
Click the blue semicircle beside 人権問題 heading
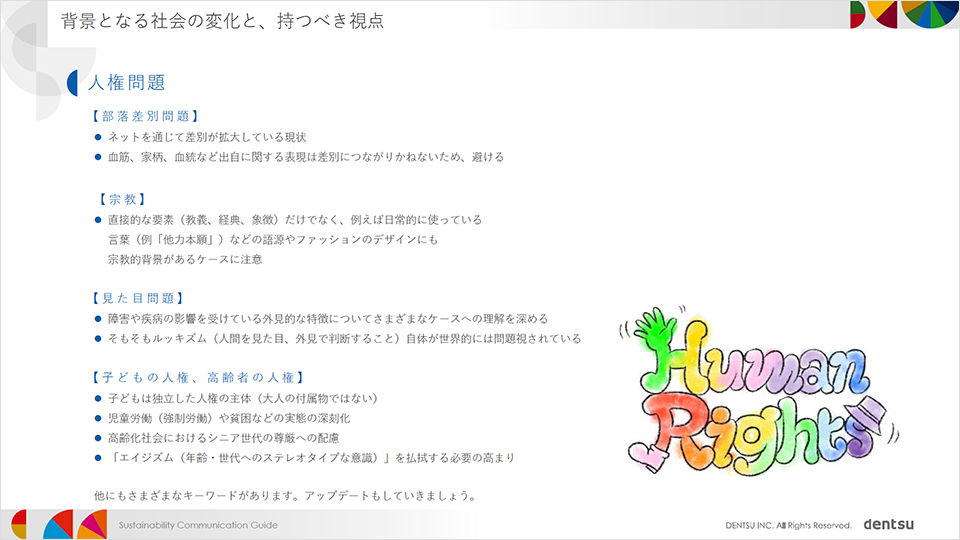(74, 84)
